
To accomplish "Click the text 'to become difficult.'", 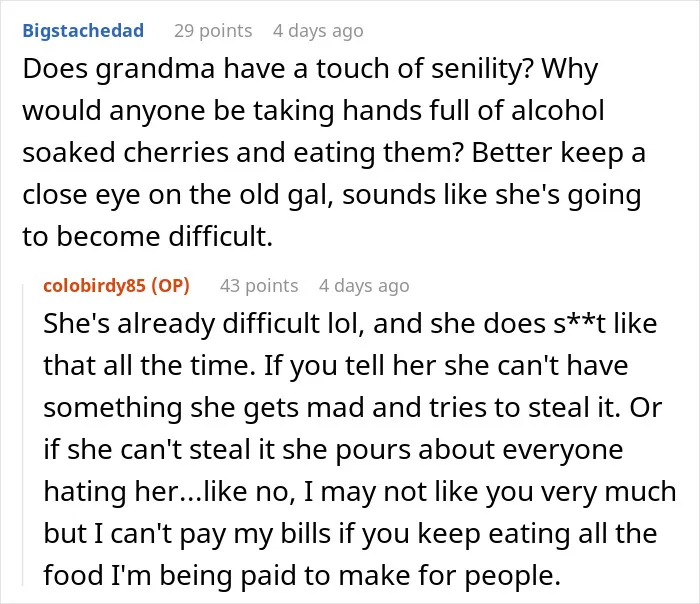I will click(148, 237).
